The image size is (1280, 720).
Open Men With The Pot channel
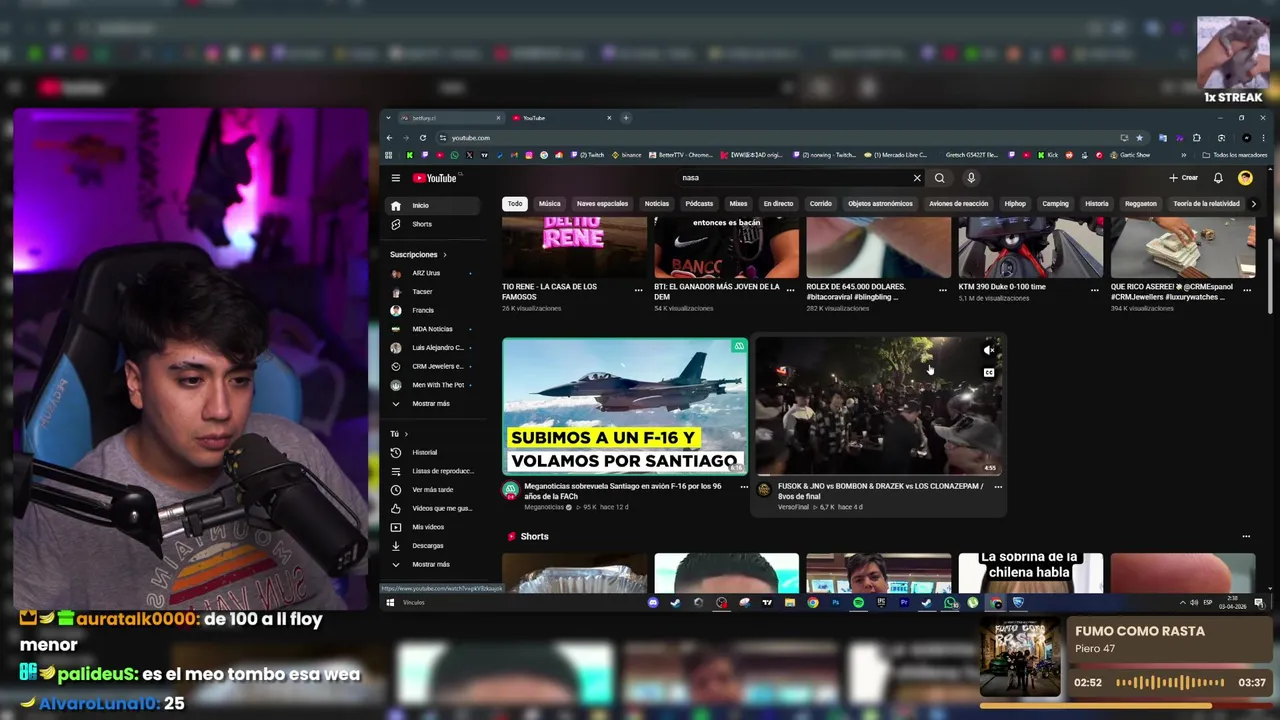[435, 385]
